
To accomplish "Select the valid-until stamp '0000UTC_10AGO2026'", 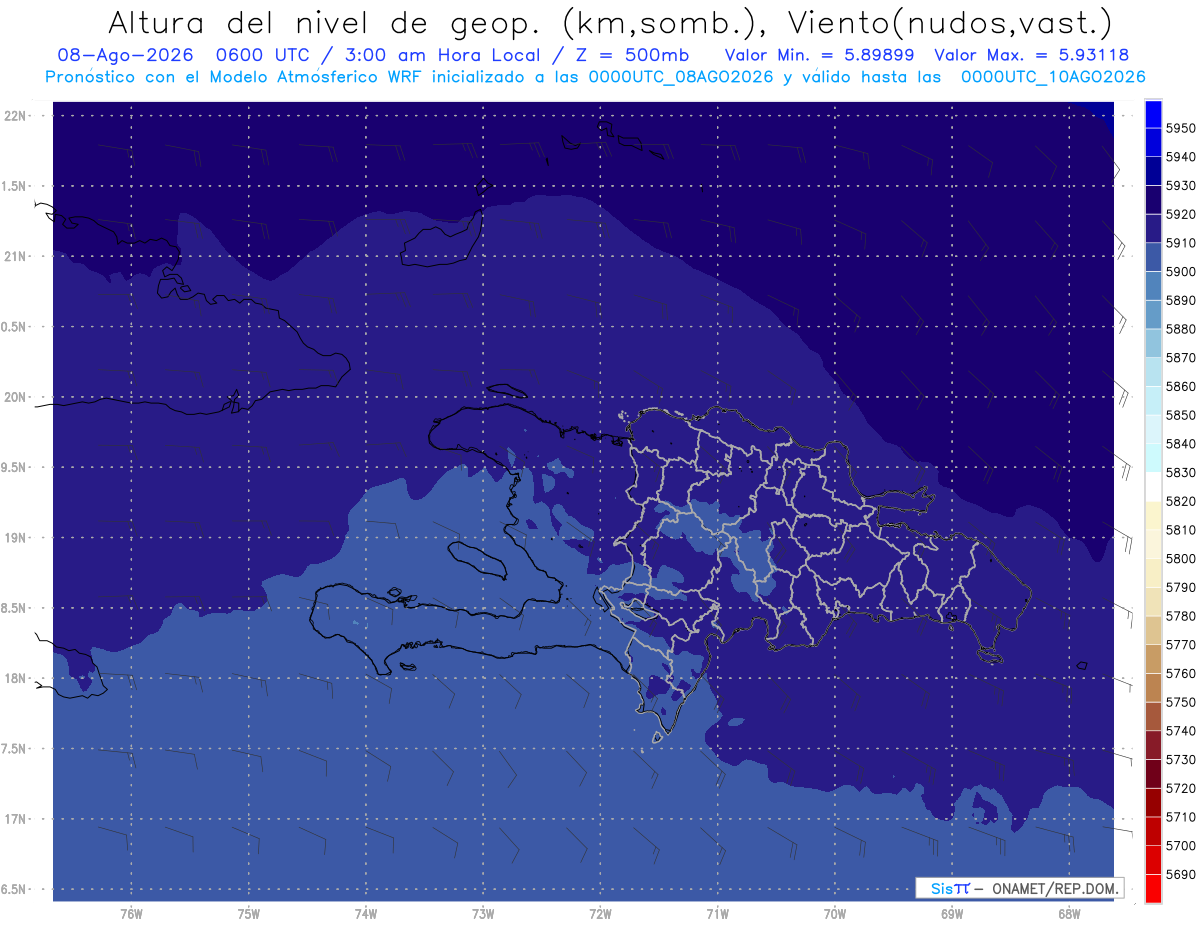I will pos(1053,77).
